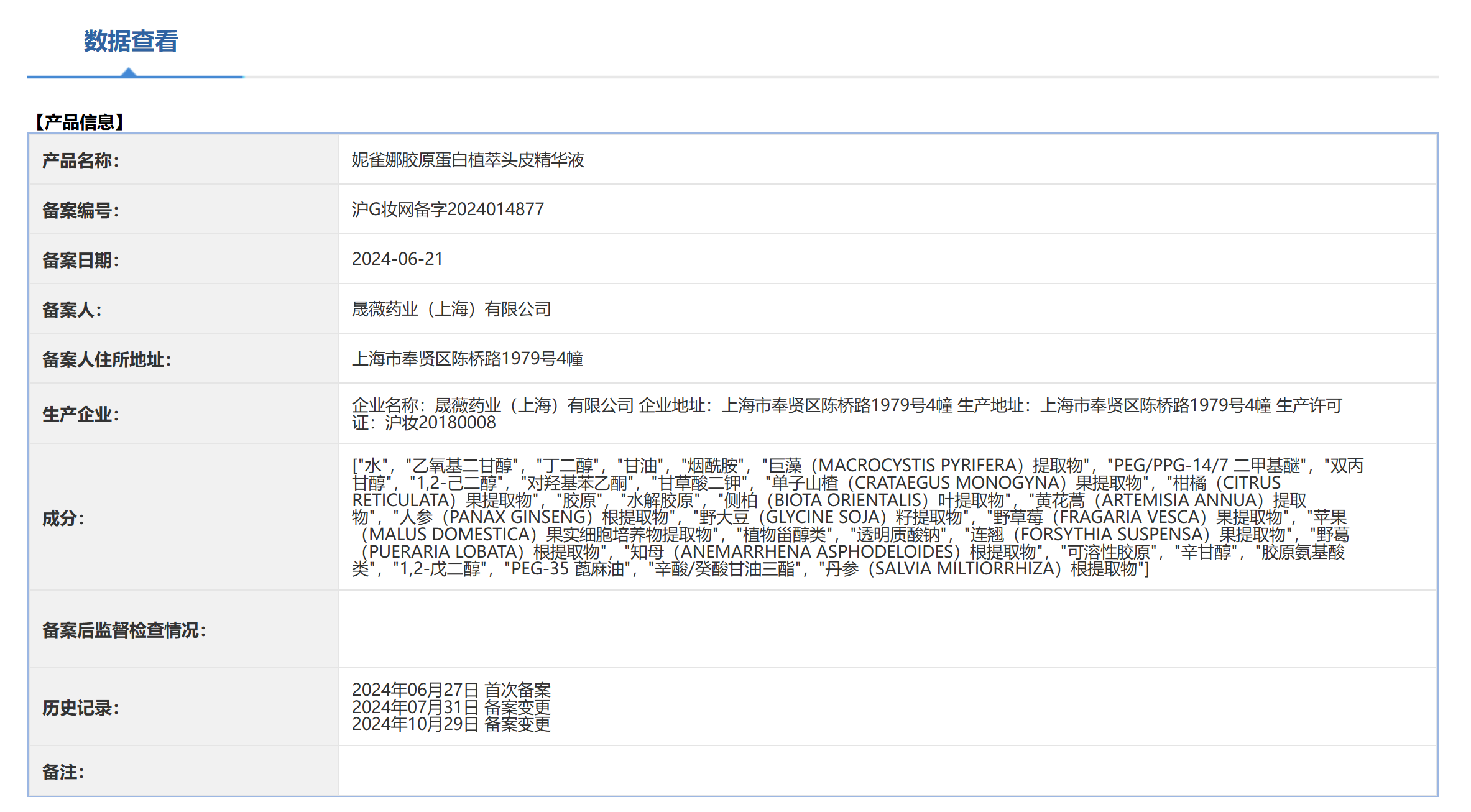The image size is (1471, 812).
Task: Click history entry 2024年06月27日 首次备案
Action: [451, 690]
